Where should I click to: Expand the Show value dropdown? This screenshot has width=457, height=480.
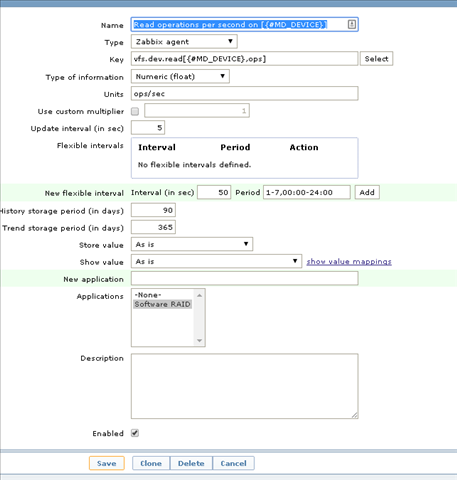point(216,261)
